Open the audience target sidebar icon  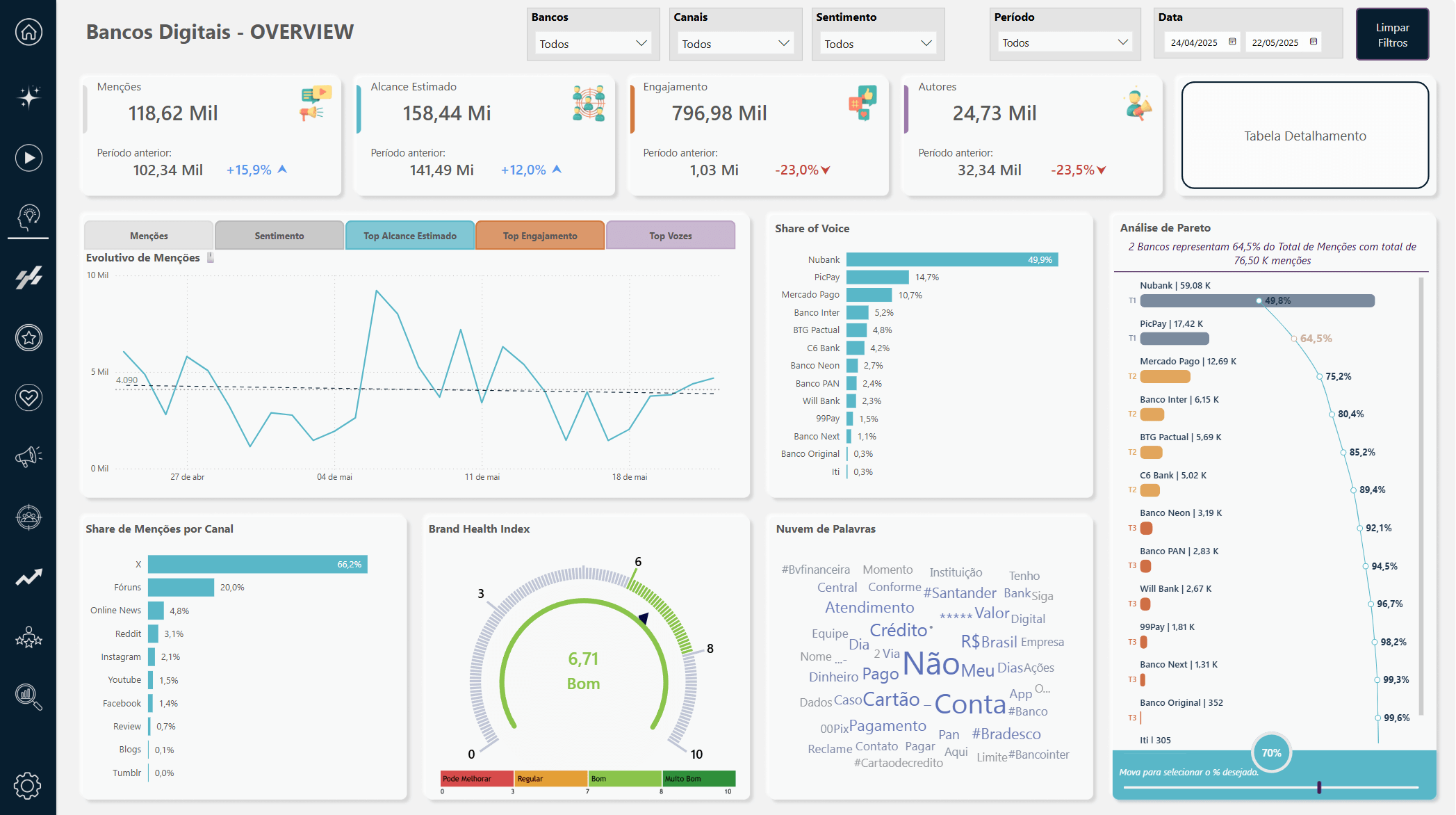pos(28,517)
